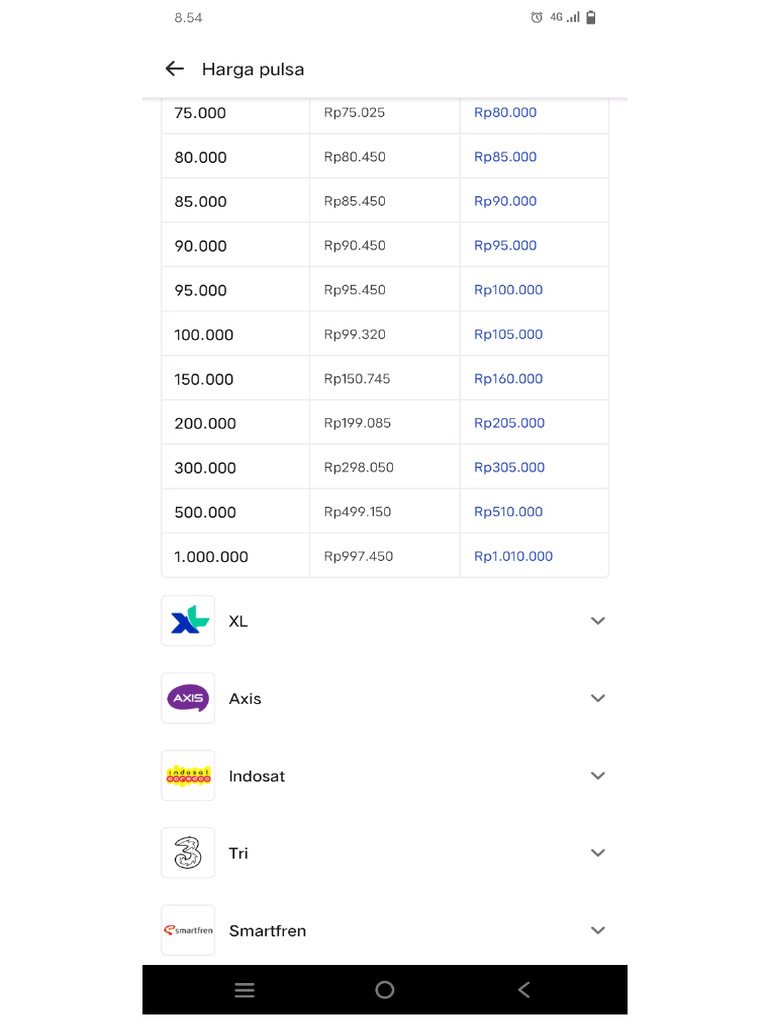Click the Rp105.000 price link
The image size is (768, 1024).
(508, 334)
